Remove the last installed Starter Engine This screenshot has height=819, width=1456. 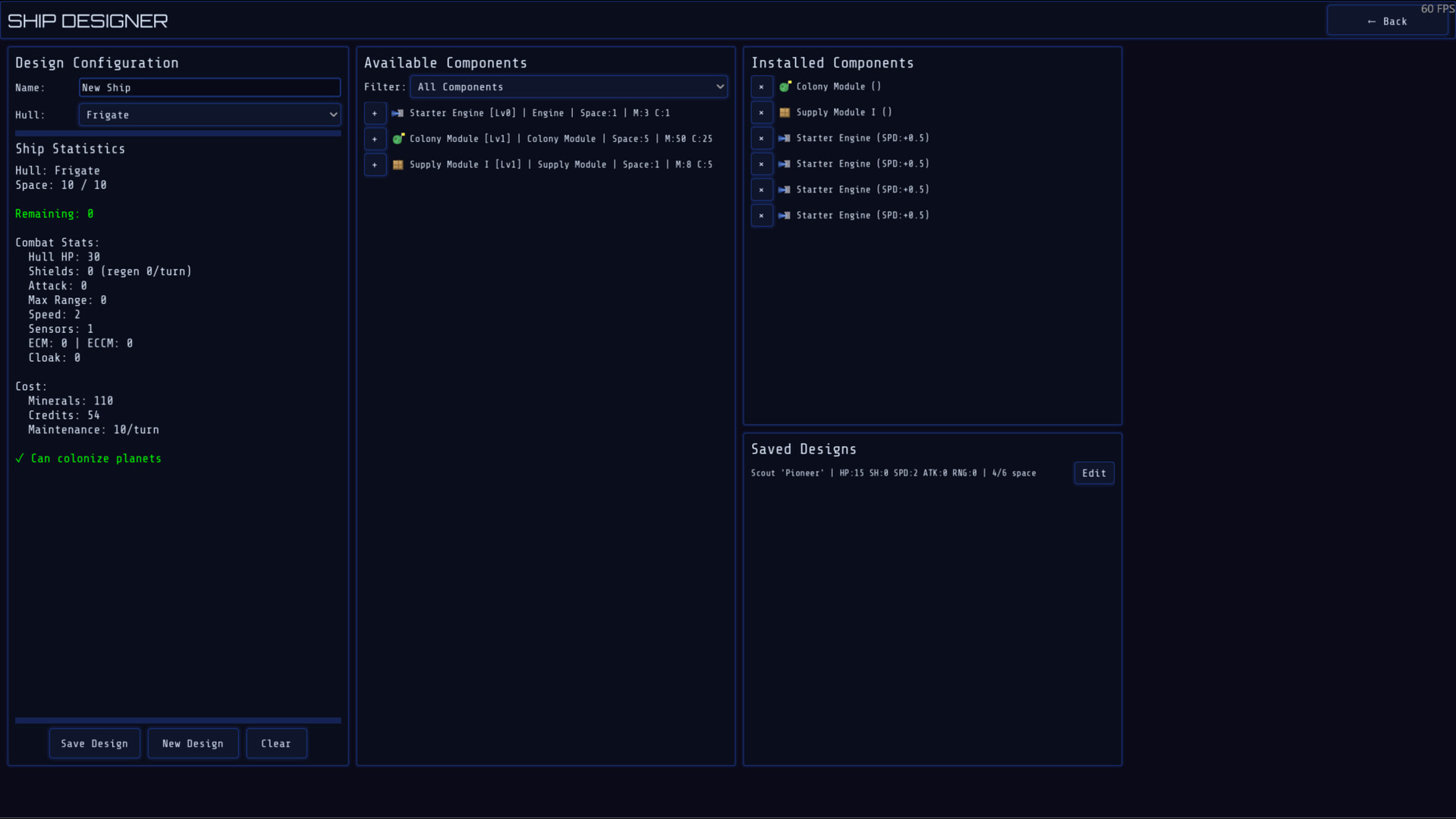[761, 216]
